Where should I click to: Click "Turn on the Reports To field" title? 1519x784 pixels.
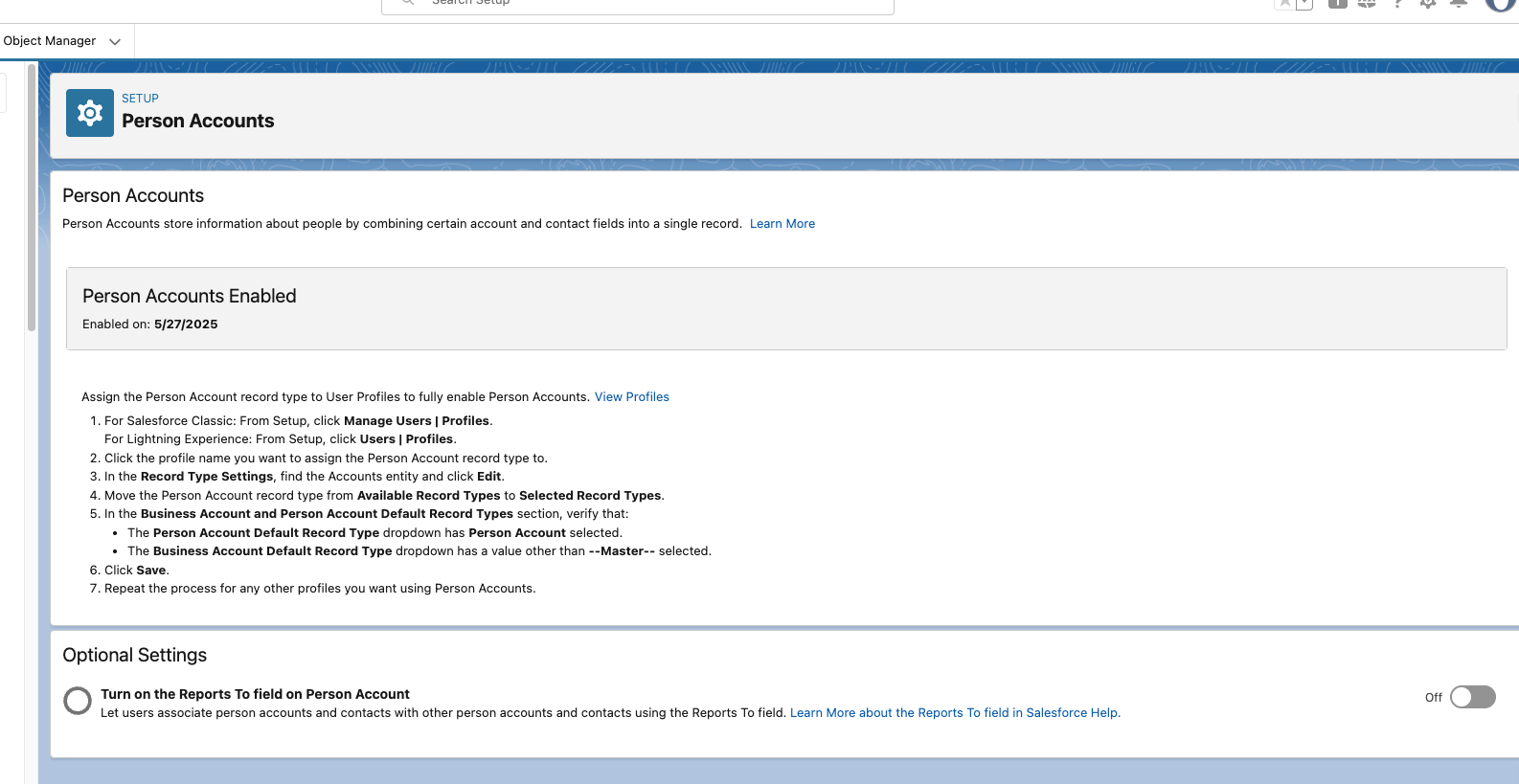click(255, 695)
